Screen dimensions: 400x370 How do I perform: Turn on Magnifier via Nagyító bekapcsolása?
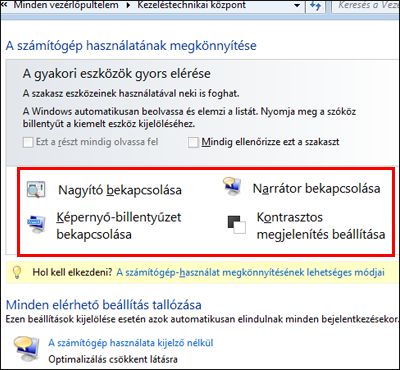[x=120, y=190]
